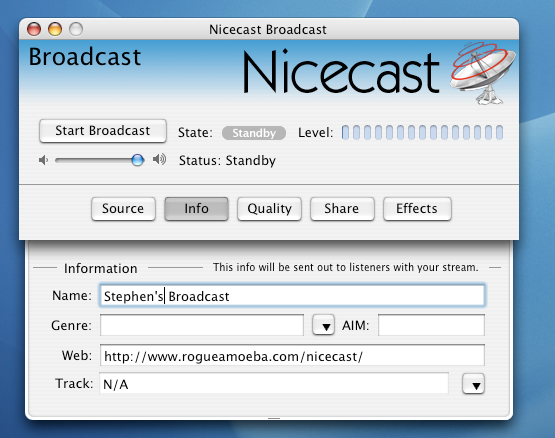The image size is (555, 438).
Task: Select the Info tab
Action: pyautogui.click(x=196, y=209)
